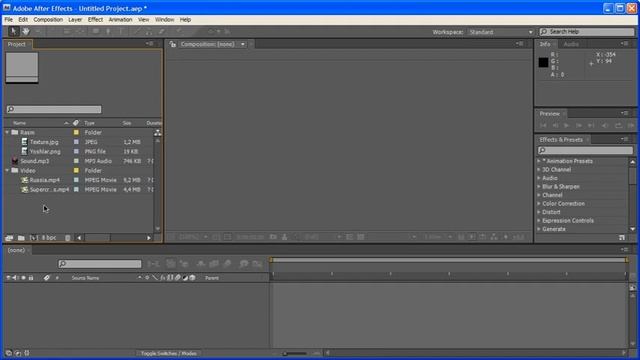640x360 pixels.
Task: Open the Composition (none) dropdown arrow
Action: (242, 44)
